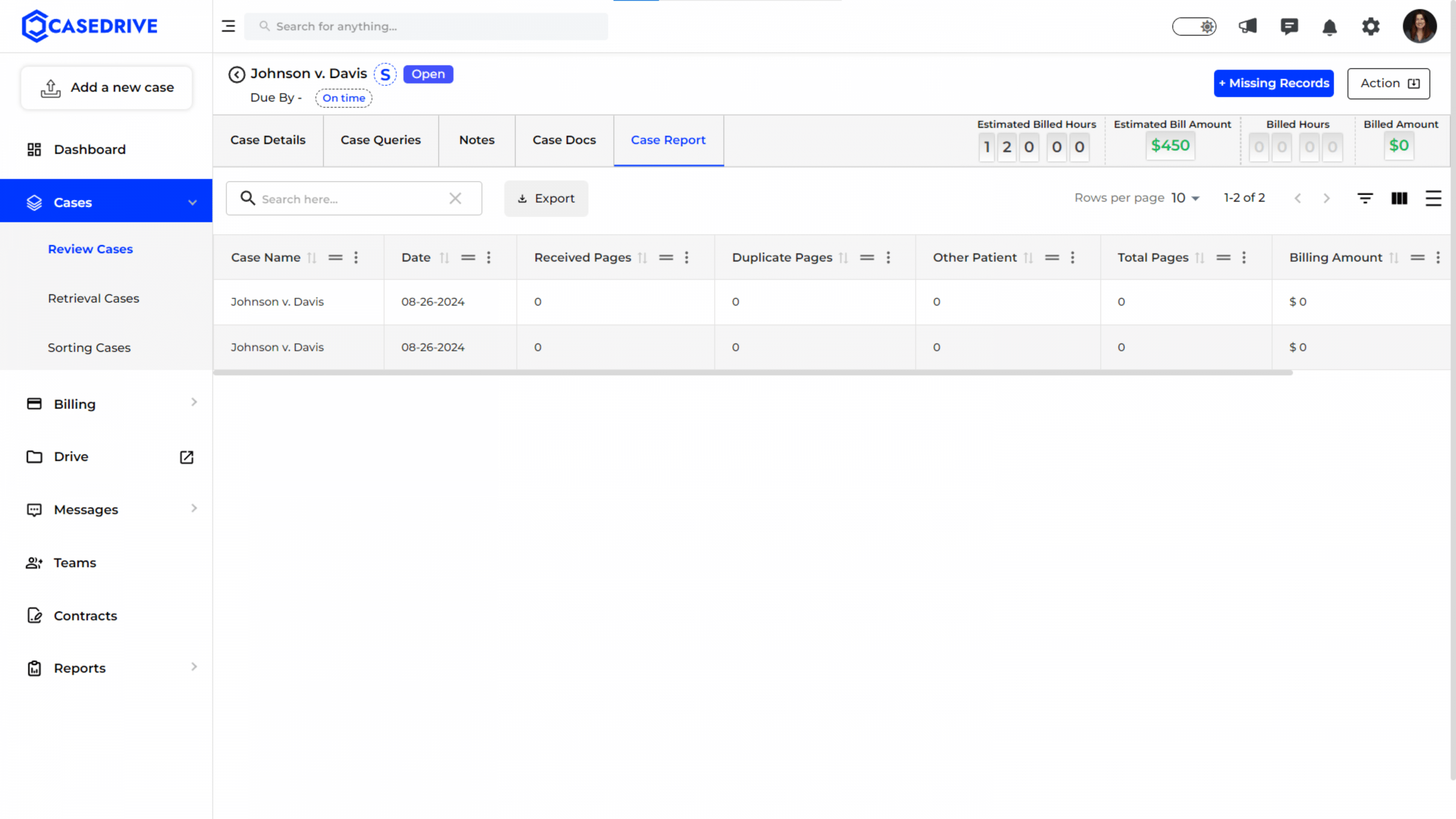
Task: Sort by Other Patient column
Action: [x=1028, y=258]
